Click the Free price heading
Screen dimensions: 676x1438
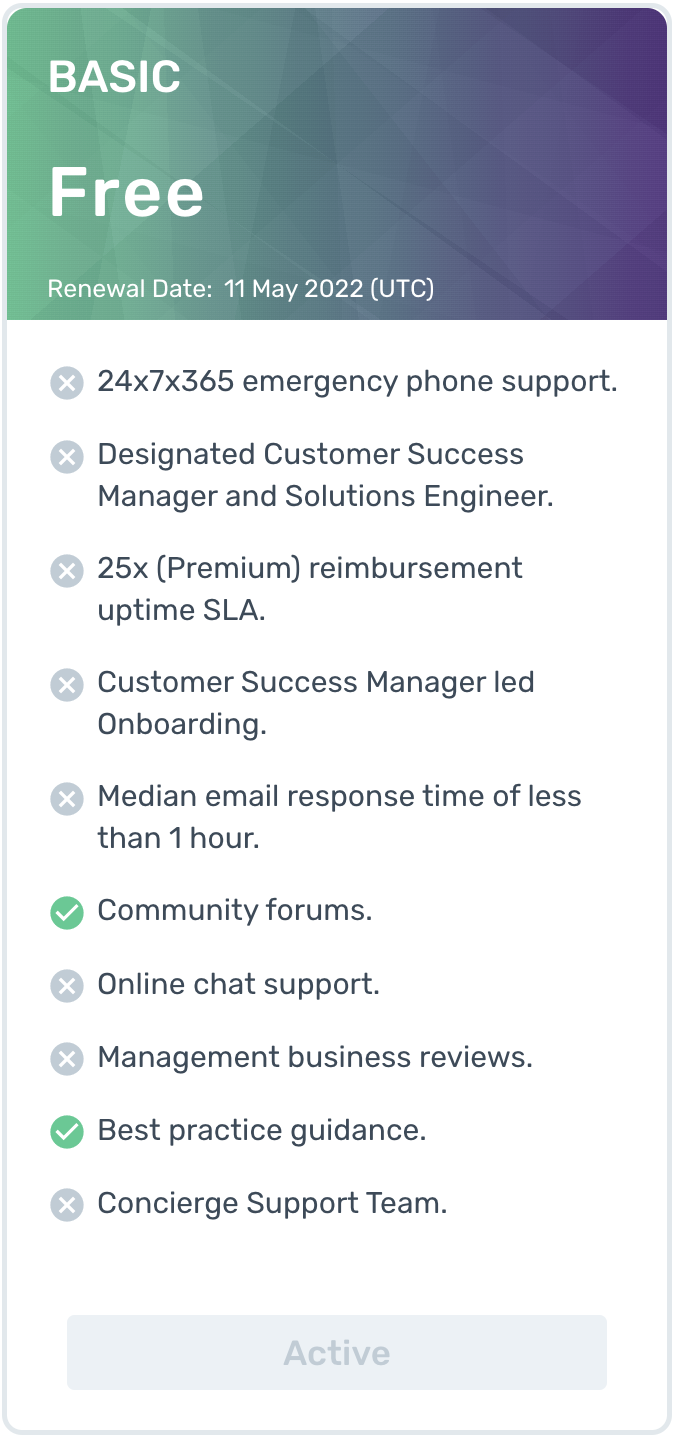126,192
